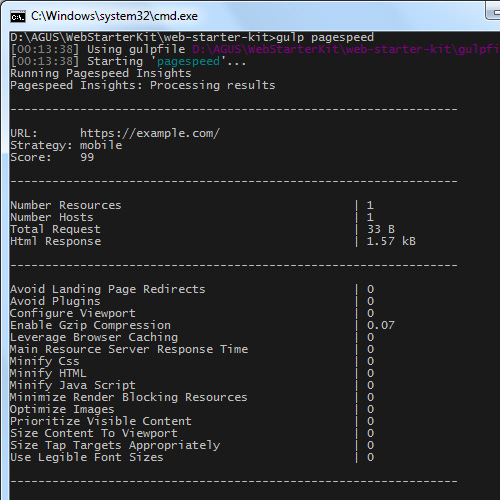Click the Html Response 1.57 kB value

point(391,241)
